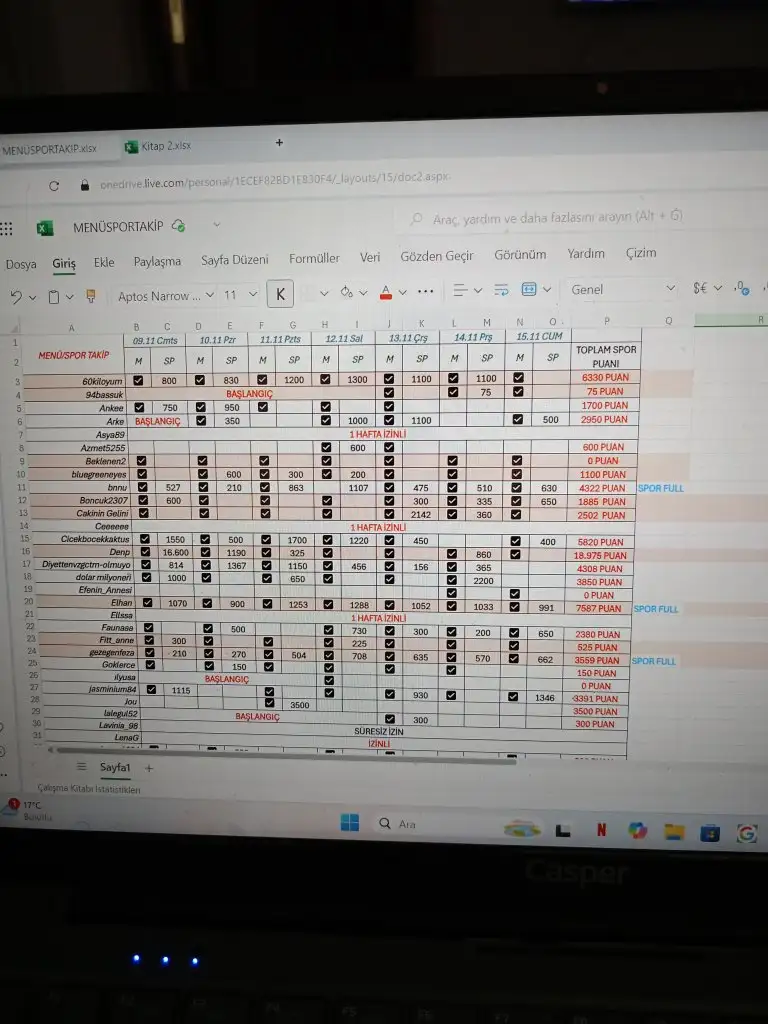The height and width of the screenshot is (1024, 768).
Task: Toggle bnnu's 15.11 Cum menu checkbox
Action: tap(516, 488)
